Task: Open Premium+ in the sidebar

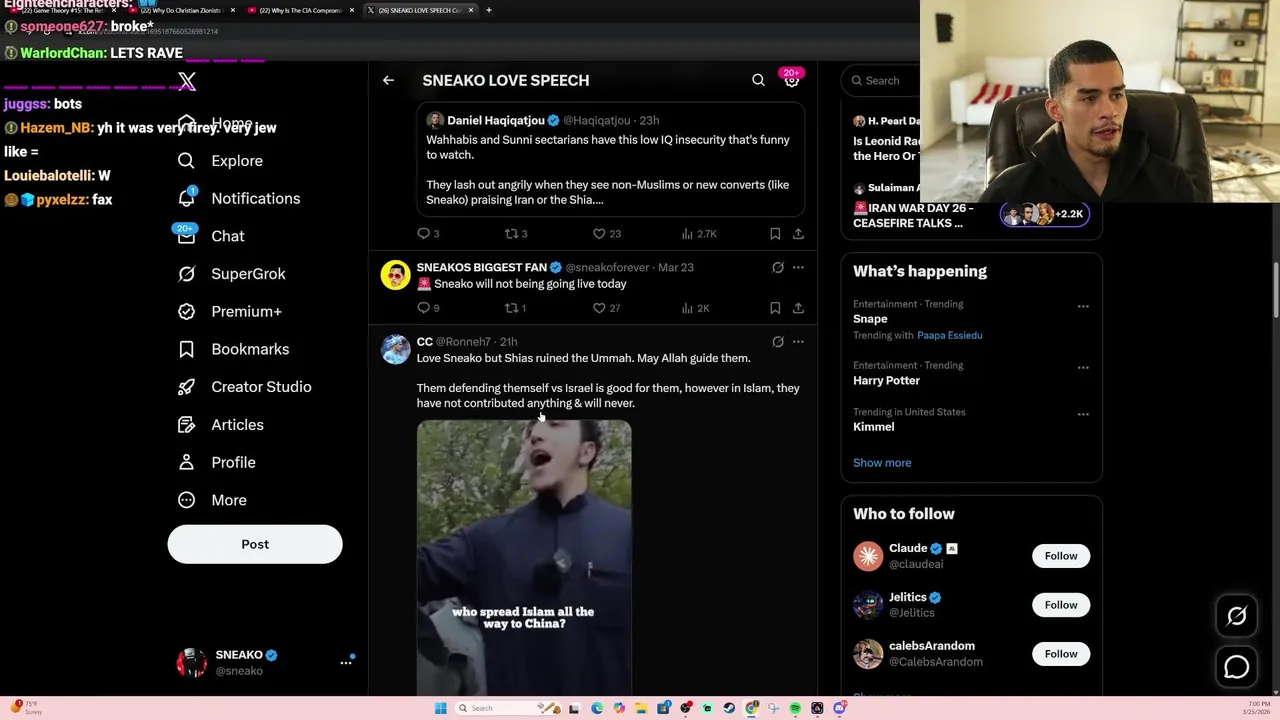Action: pos(230,311)
